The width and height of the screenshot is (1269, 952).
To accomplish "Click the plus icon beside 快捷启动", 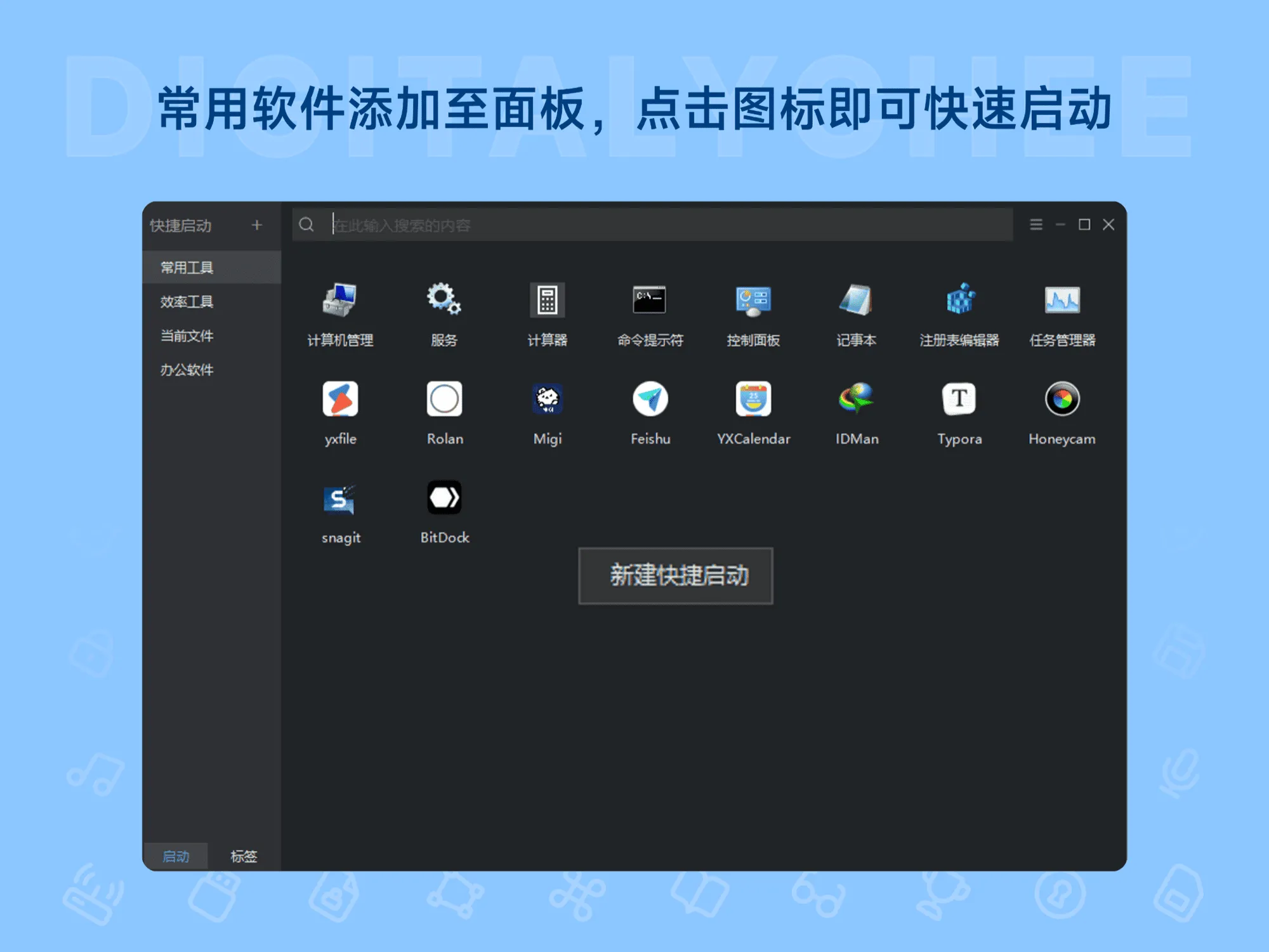I will click(x=256, y=225).
